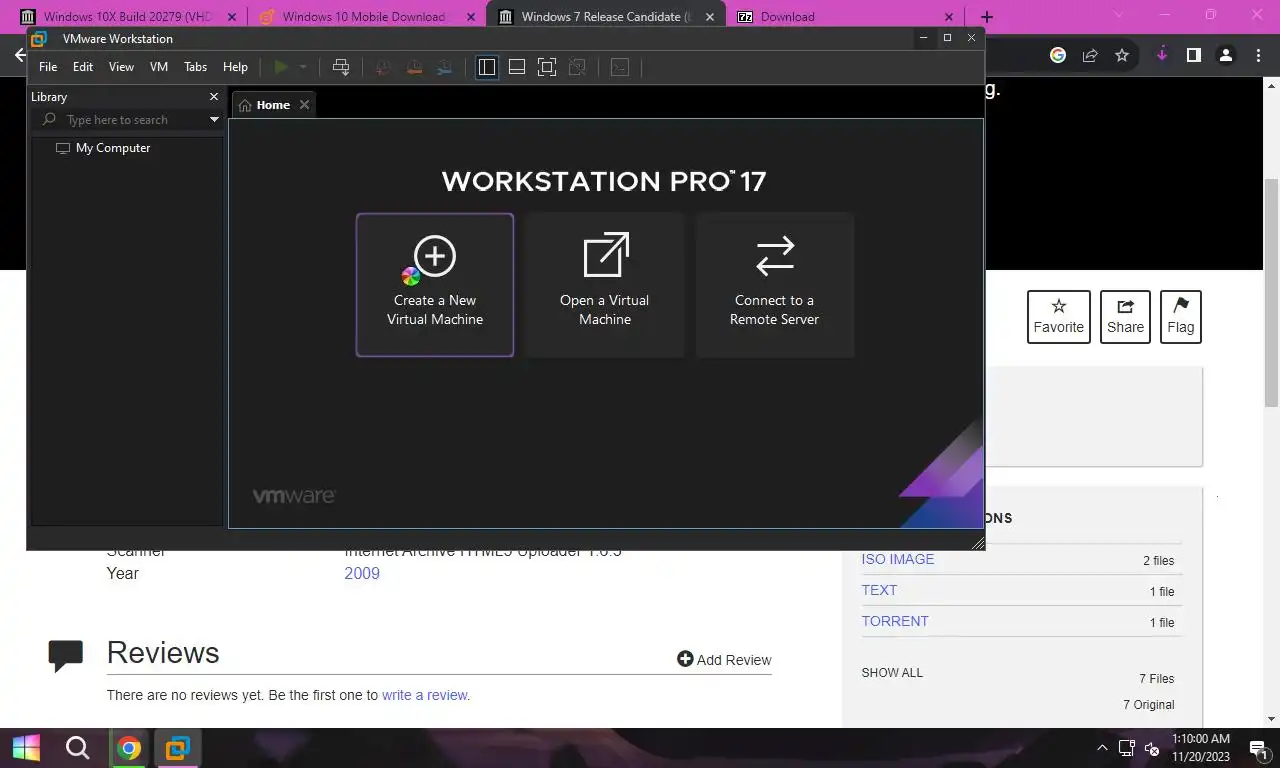Click the TORRENT download link

pos(895,621)
